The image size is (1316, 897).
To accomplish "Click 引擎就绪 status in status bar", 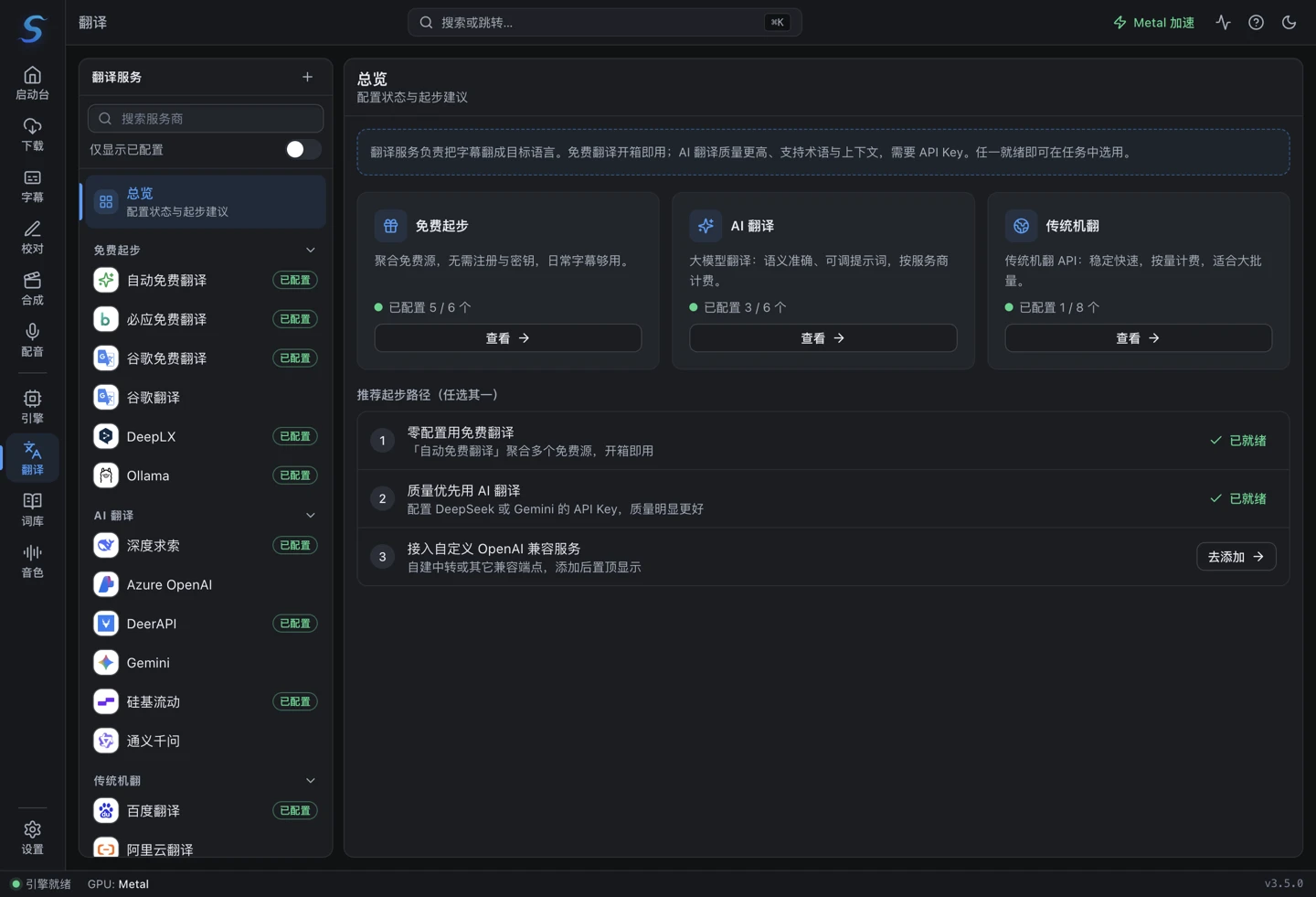I will point(41,884).
